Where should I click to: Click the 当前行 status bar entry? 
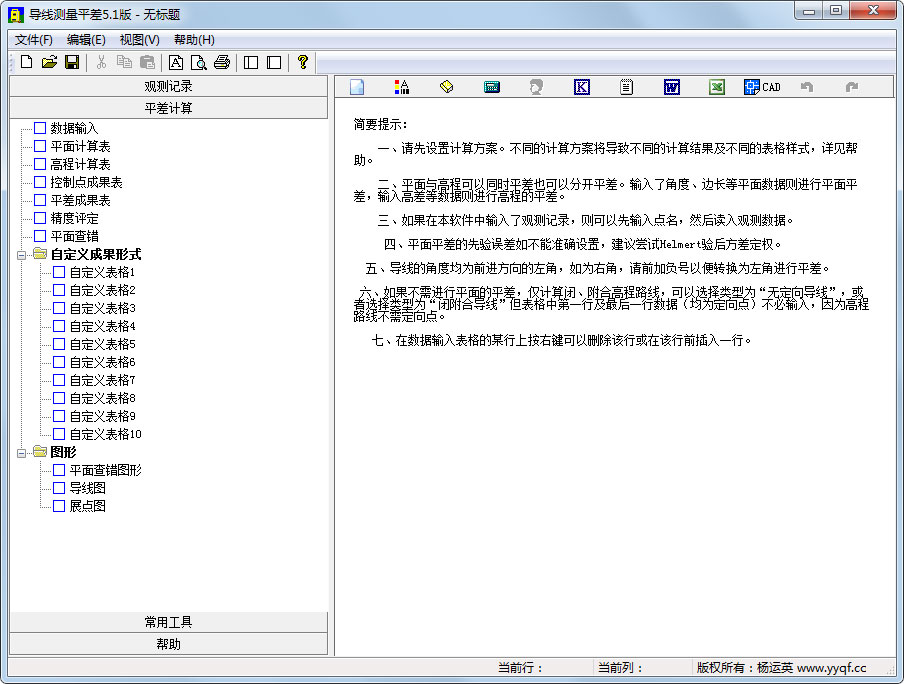pyautogui.click(x=520, y=668)
